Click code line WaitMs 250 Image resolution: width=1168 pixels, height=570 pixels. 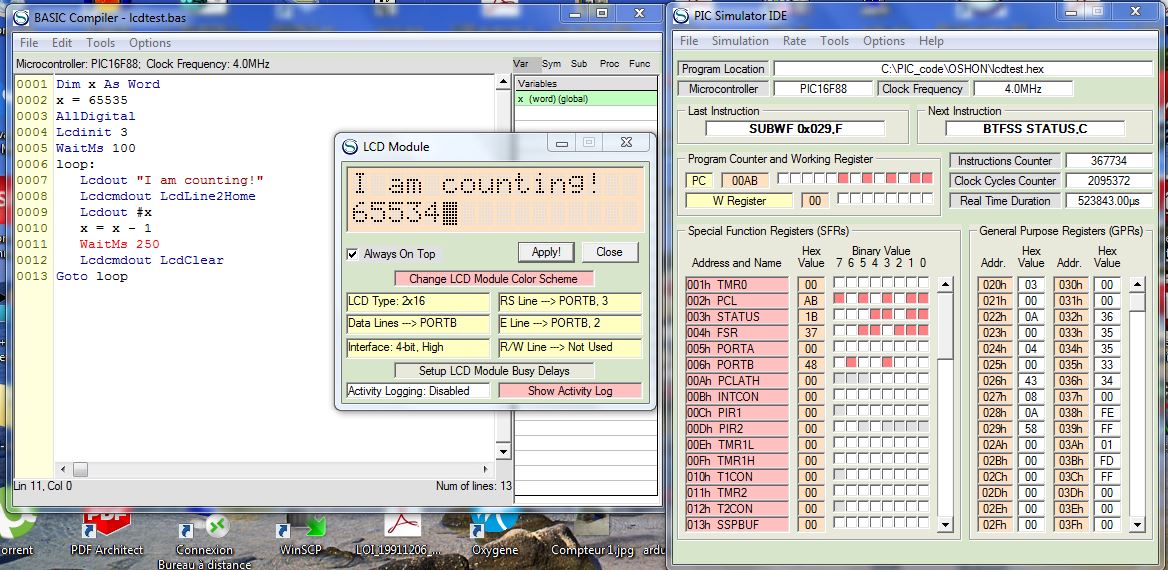[x=120, y=244]
